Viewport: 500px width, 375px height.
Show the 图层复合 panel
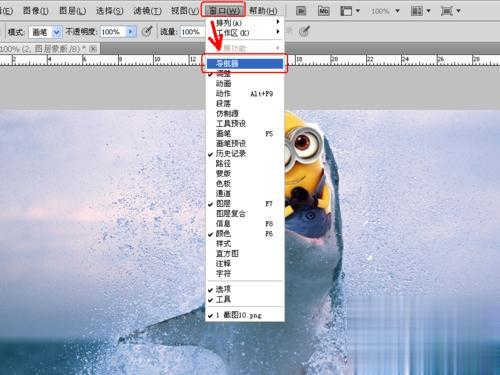click(x=245, y=214)
